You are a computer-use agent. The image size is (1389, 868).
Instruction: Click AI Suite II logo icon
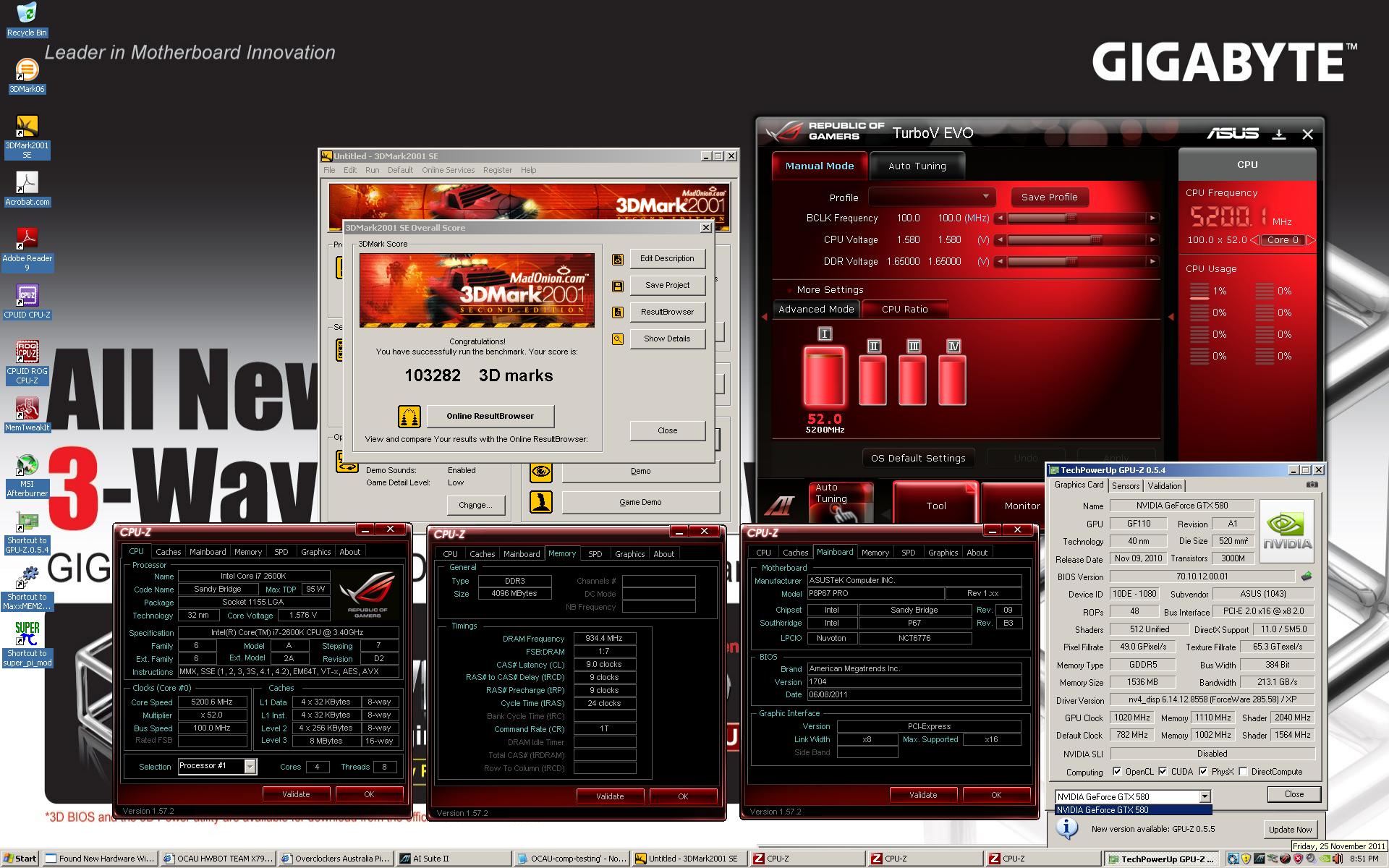click(x=779, y=506)
